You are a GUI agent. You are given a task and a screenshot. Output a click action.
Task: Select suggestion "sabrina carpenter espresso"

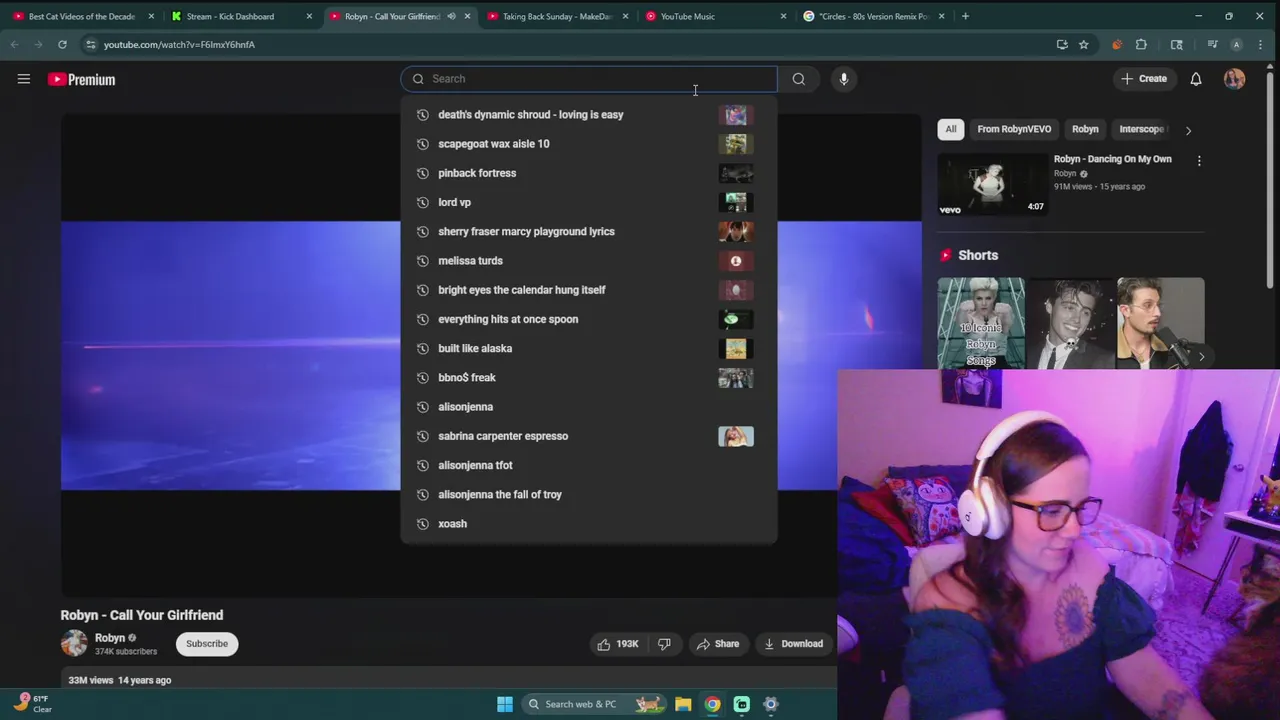[589, 436]
